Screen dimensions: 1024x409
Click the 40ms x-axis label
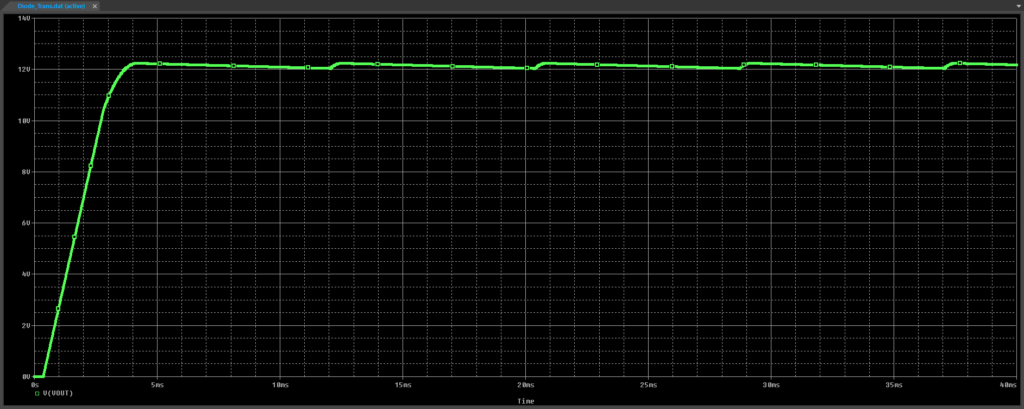(1009, 385)
